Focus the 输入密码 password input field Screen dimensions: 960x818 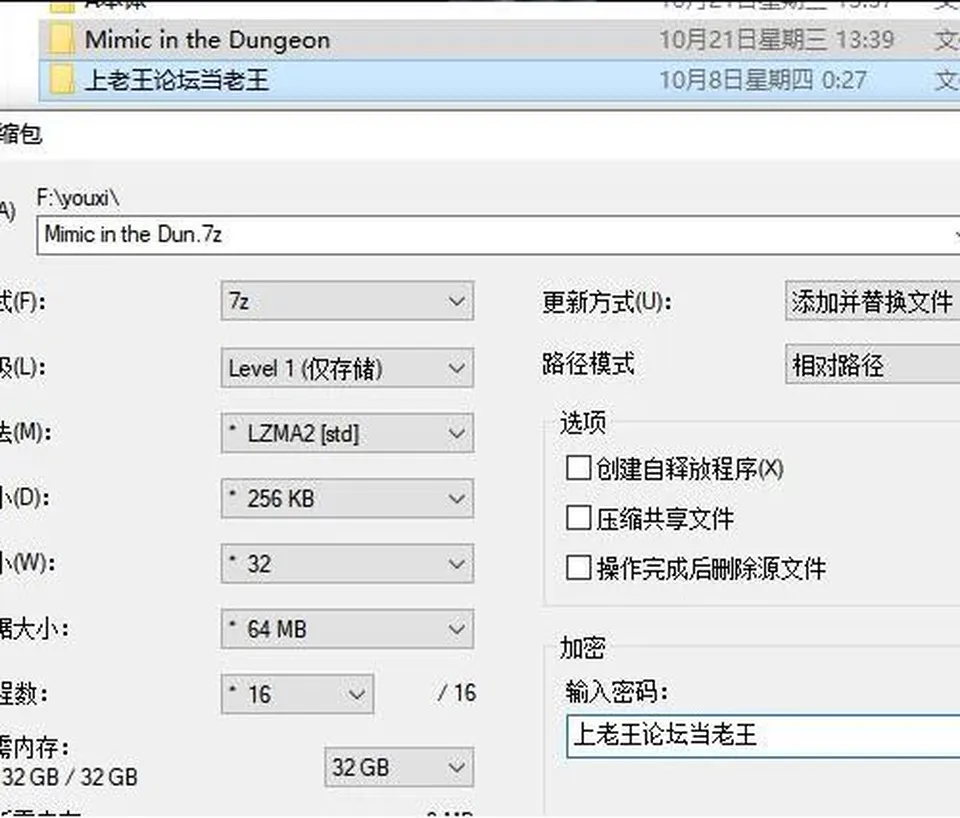[763, 735]
